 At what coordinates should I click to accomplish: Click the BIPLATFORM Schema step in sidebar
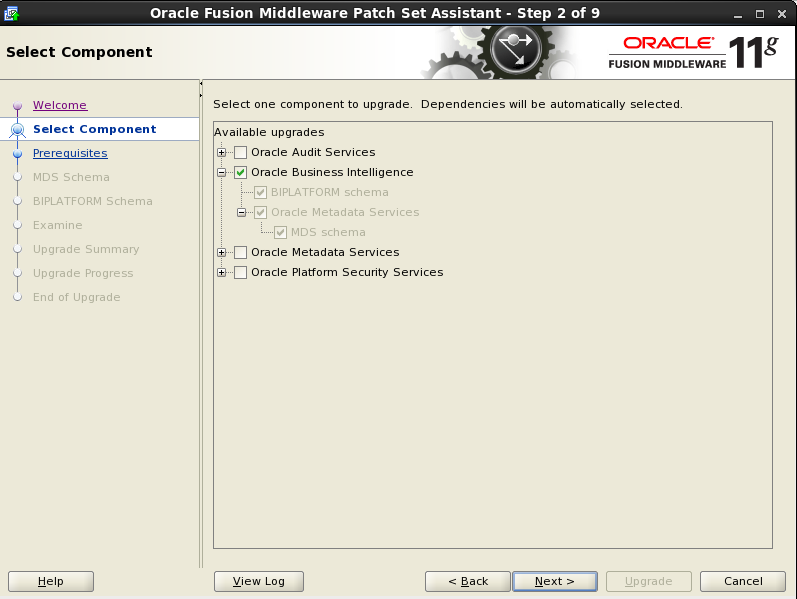coord(93,201)
